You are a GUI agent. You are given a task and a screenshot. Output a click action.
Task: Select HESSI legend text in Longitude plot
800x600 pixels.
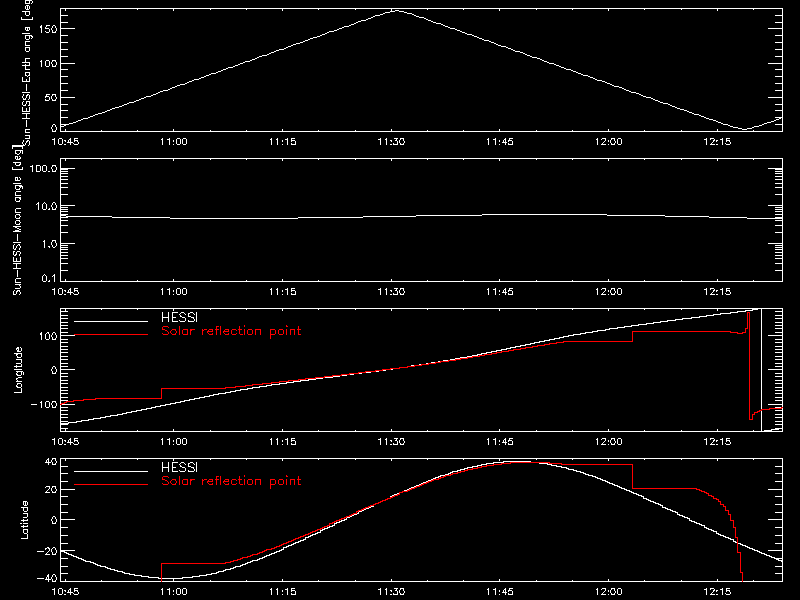(x=179, y=317)
